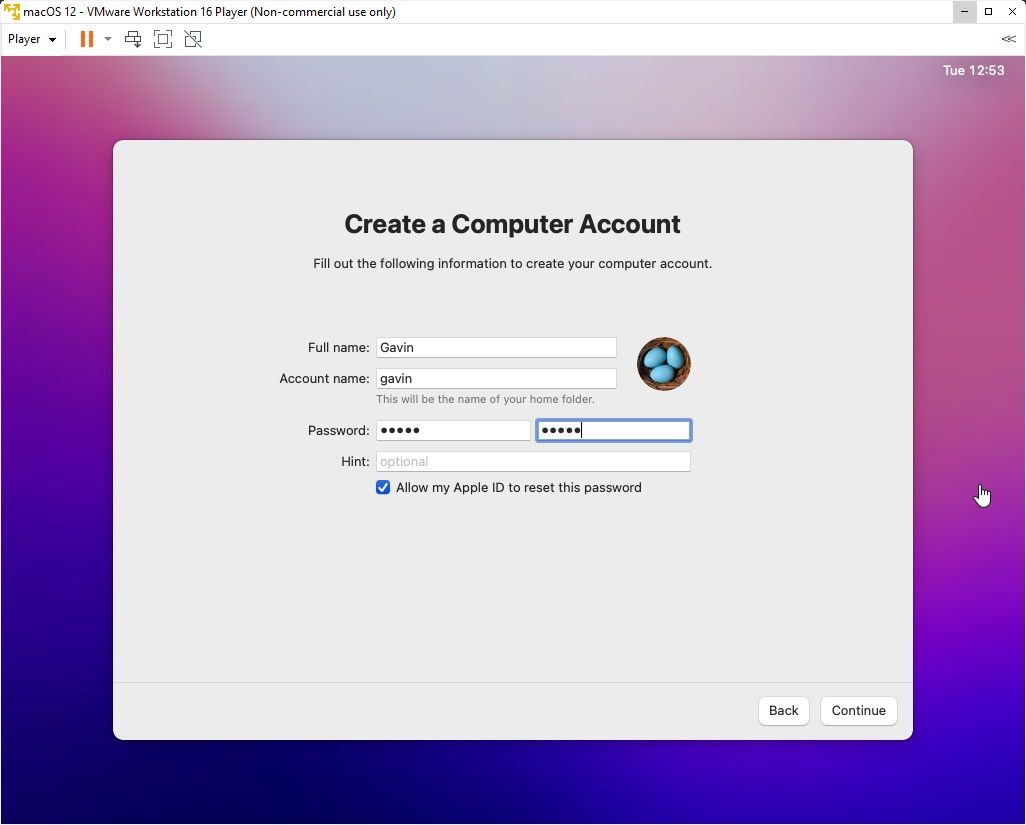Open the power options arrow next to pause

coord(108,39)
